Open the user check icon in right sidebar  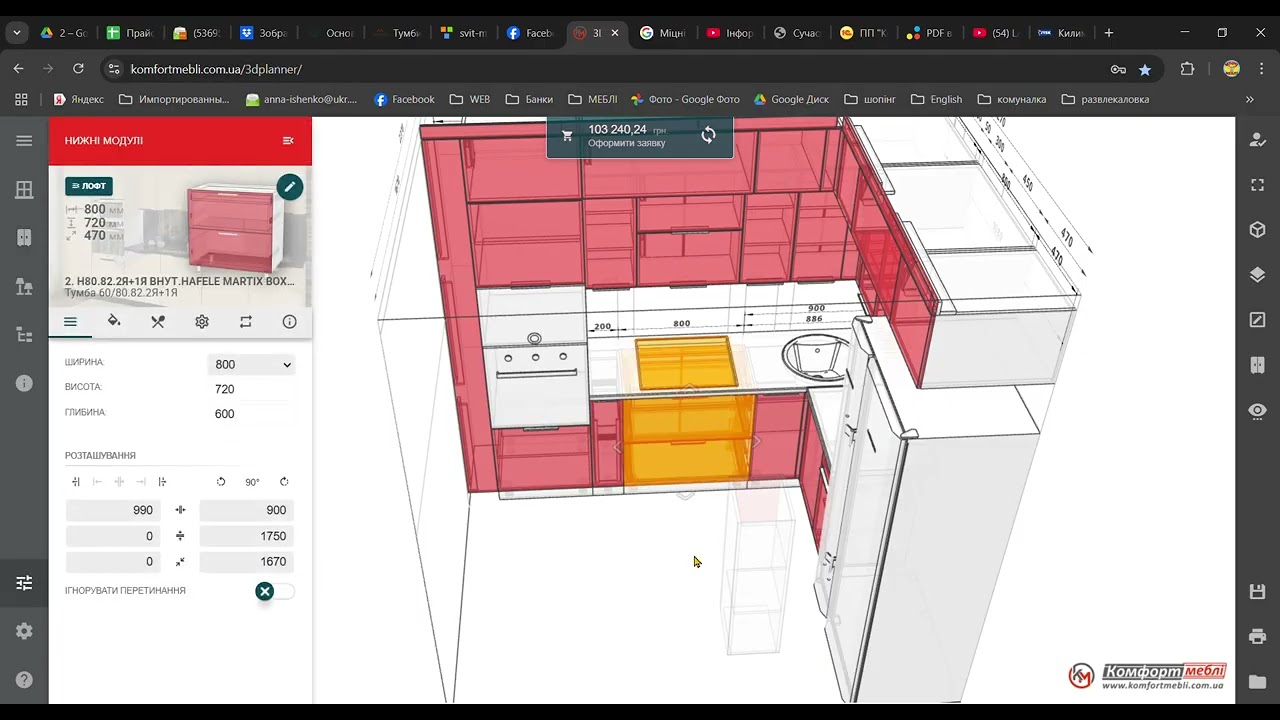[1258, 140]
